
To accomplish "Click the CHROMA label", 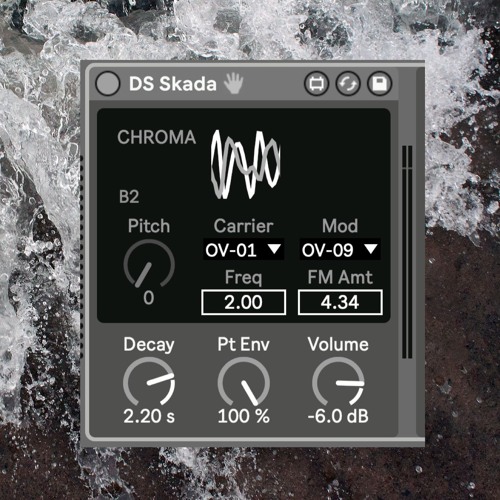I will pos(156,137).
